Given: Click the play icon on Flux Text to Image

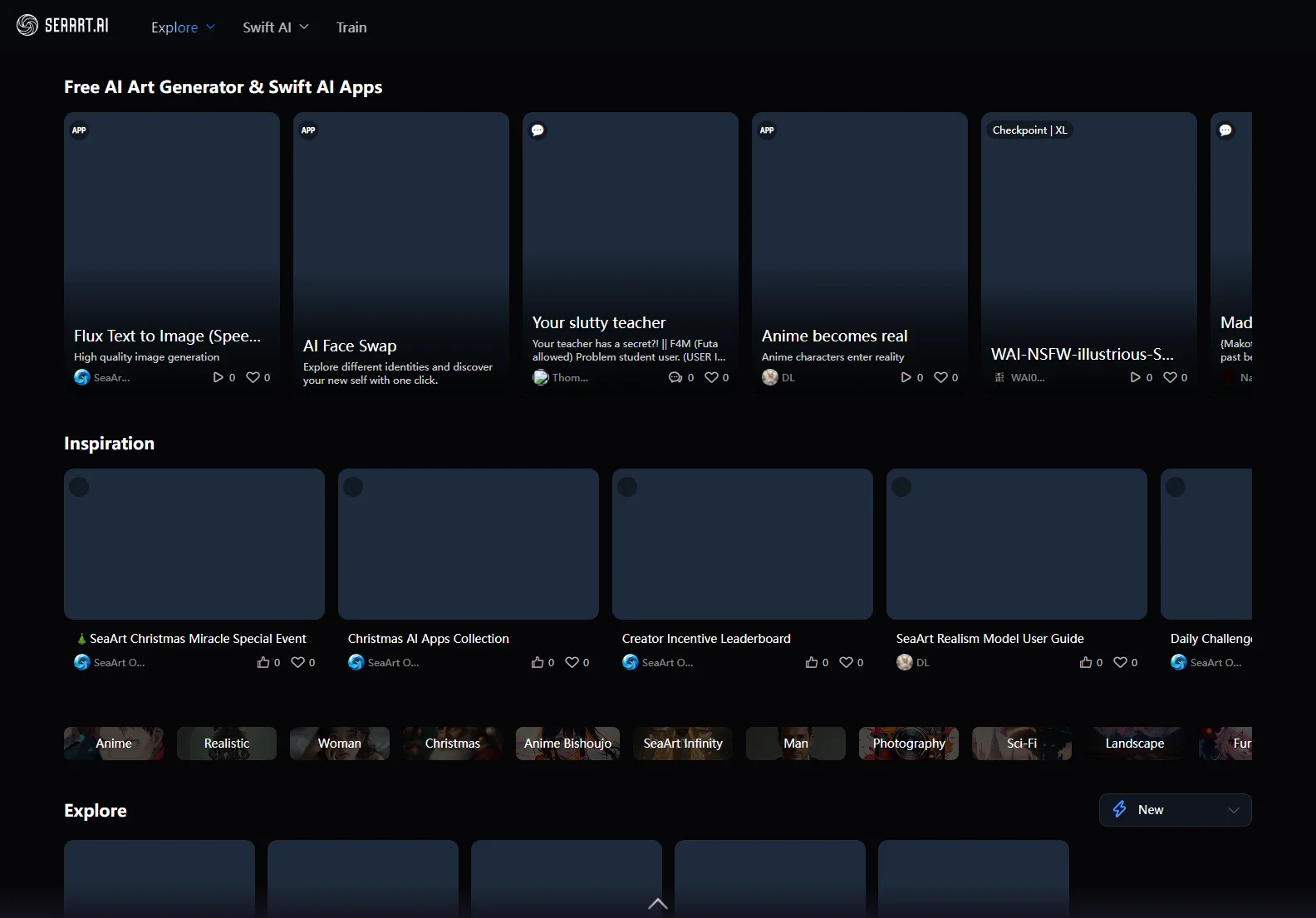Looking at the screenshot, I should (218, 377).
